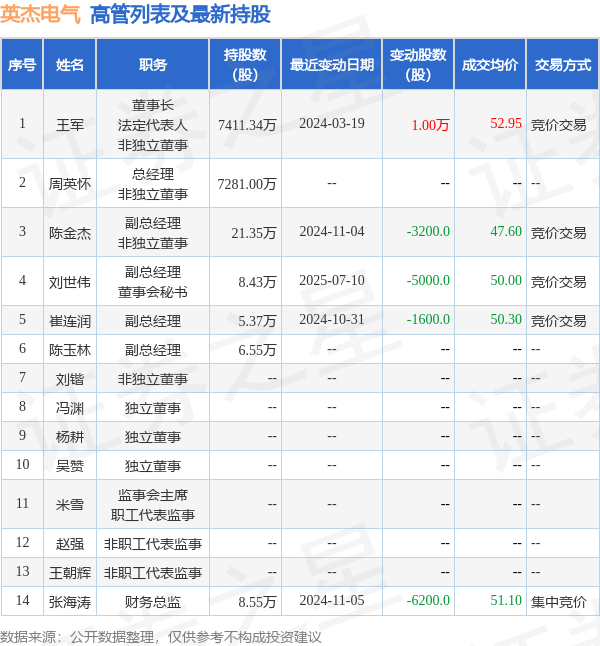The width and height of the screenshot is (600, 646).
Task: Click the red price 52.95
Action: [506, 124]
